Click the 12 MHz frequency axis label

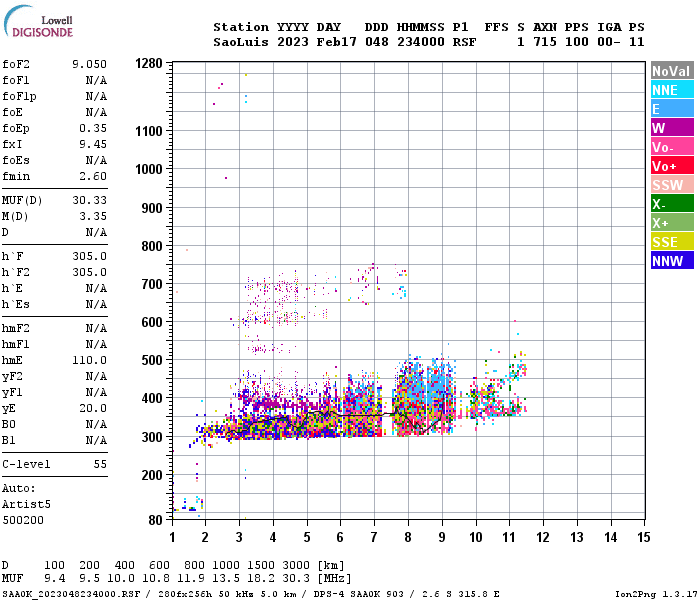point(543,537)
